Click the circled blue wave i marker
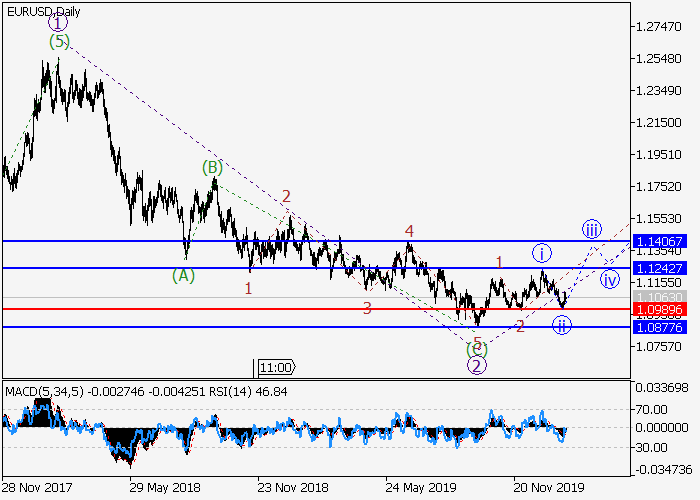 [541, 252]
